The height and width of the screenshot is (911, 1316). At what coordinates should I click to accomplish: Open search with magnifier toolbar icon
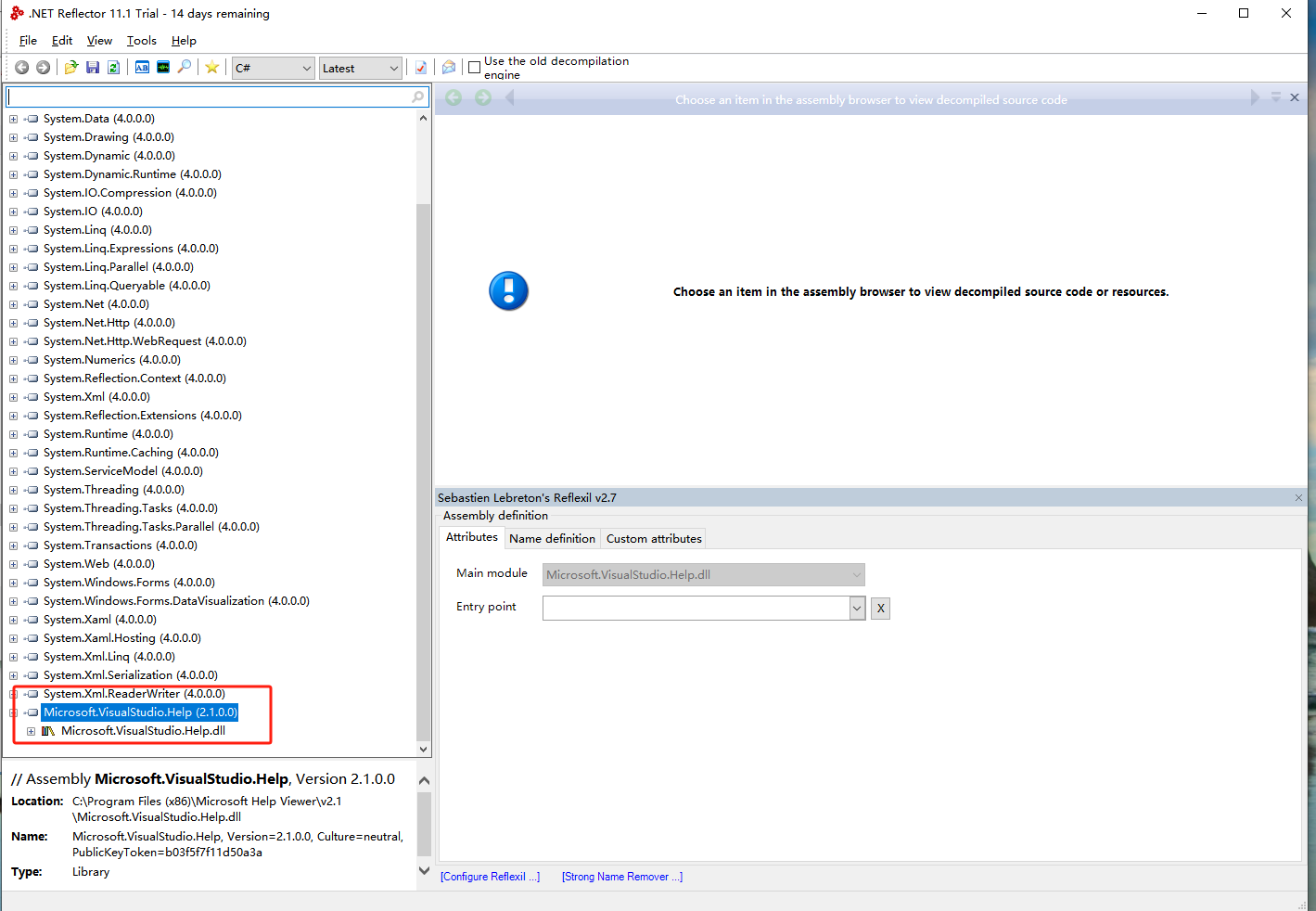point(185,68)
